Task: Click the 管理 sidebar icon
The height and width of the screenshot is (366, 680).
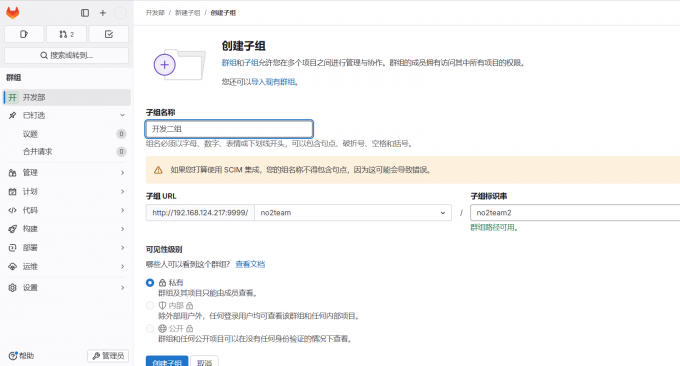Action: pos(13,173)
